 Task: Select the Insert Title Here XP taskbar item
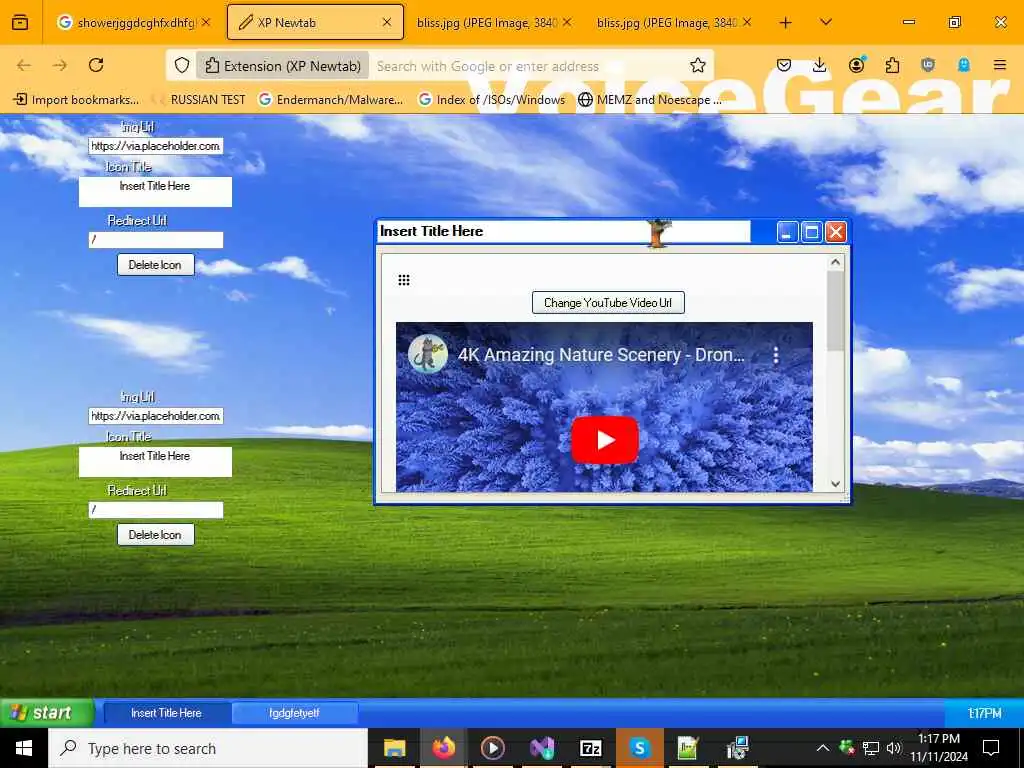coord(166,712)
